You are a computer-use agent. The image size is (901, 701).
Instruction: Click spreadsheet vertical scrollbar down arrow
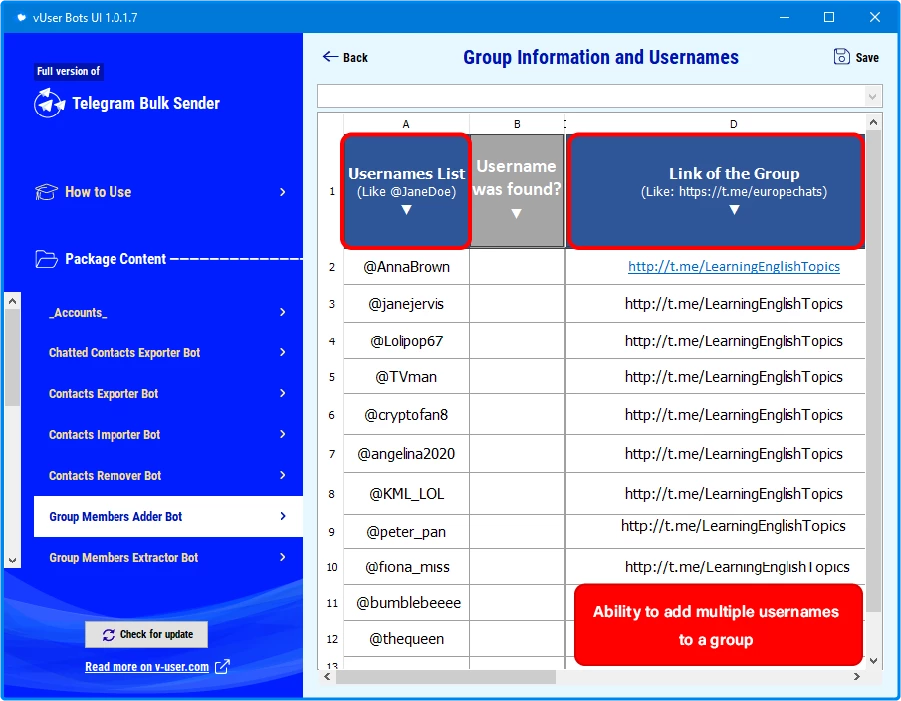[x=873, y=661]
